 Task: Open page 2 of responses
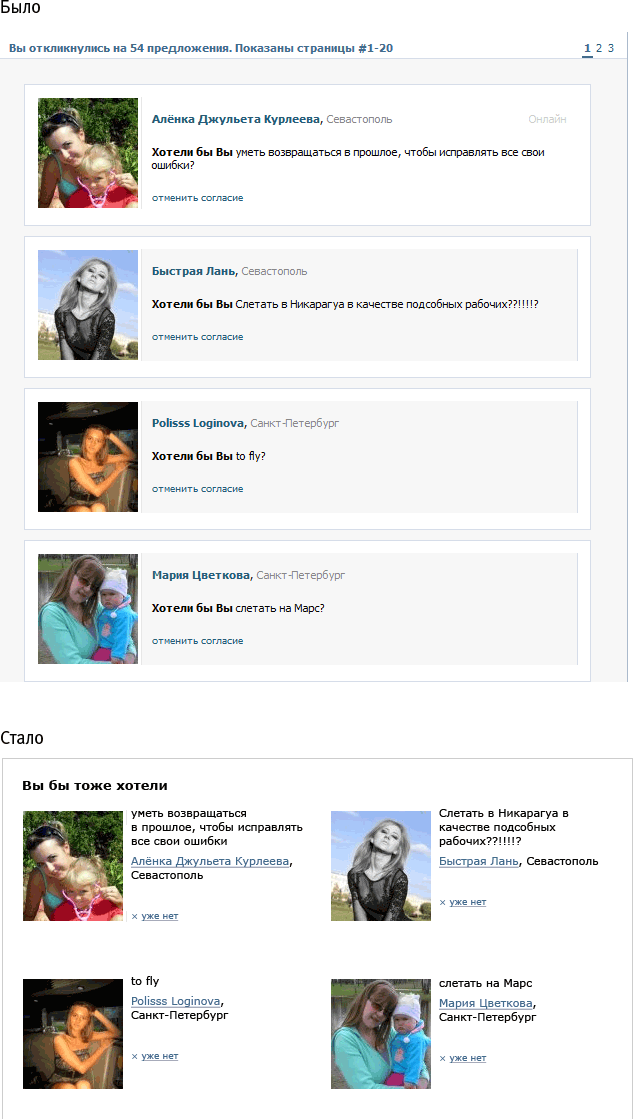(x=599, y=49)
